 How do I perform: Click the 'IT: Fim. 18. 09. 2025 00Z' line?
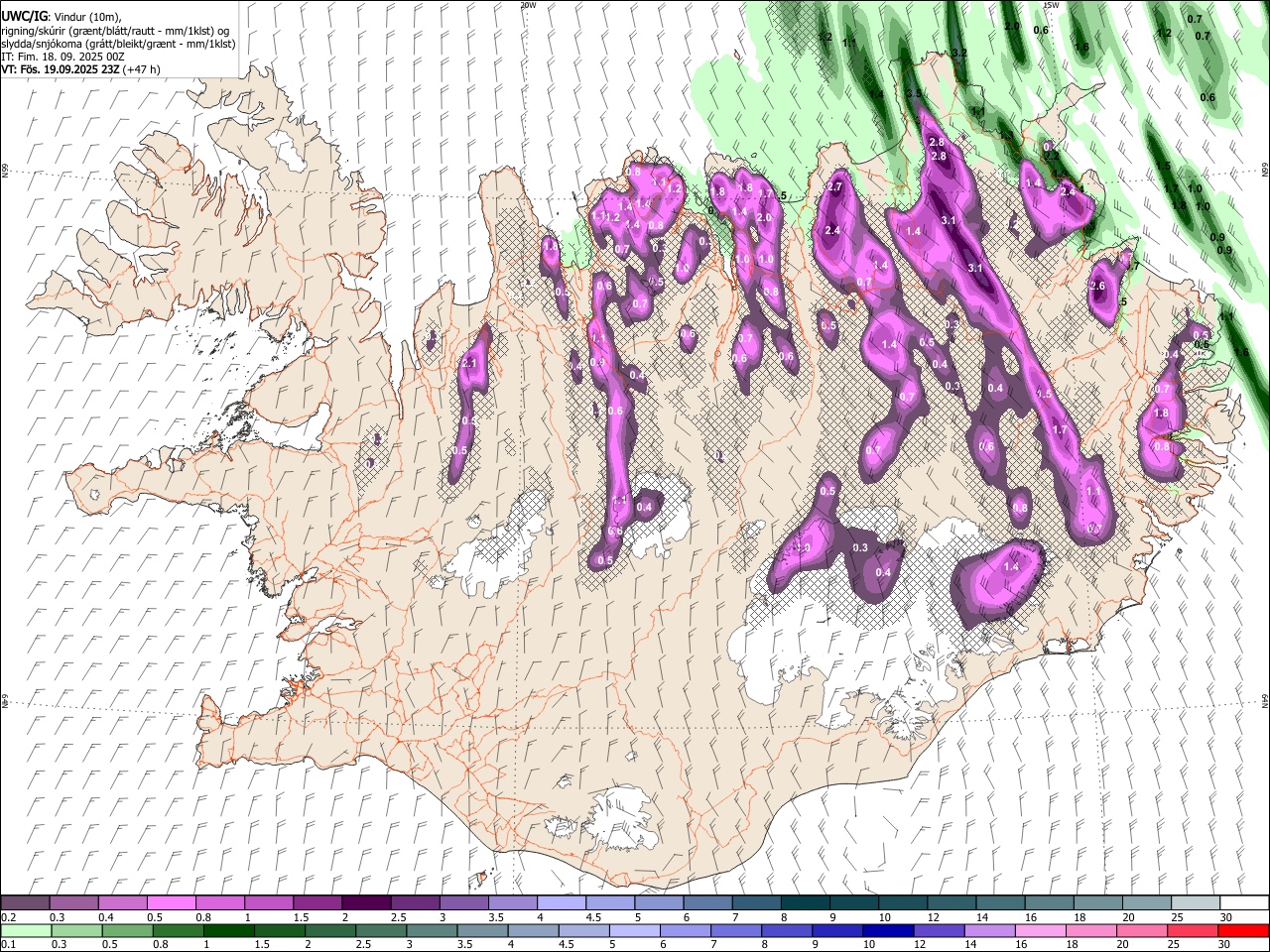tap(62, 57)
